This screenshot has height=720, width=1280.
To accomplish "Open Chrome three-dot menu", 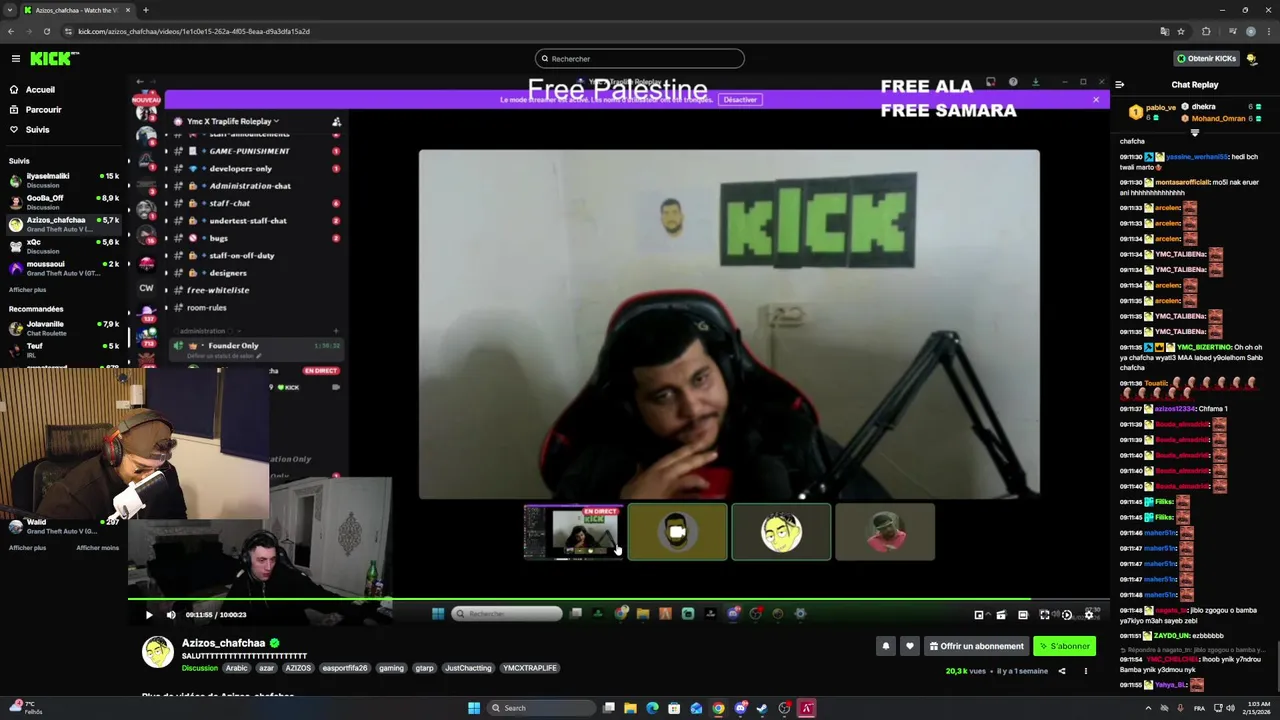I will [1268, 31].
